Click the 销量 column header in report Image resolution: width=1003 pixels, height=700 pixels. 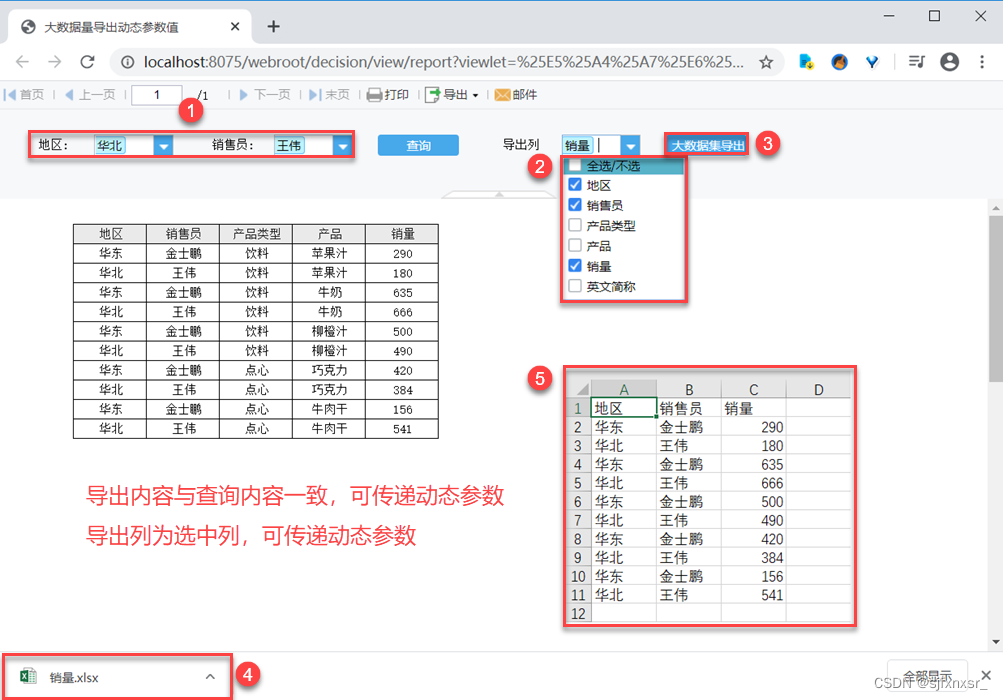click(402, 234)
